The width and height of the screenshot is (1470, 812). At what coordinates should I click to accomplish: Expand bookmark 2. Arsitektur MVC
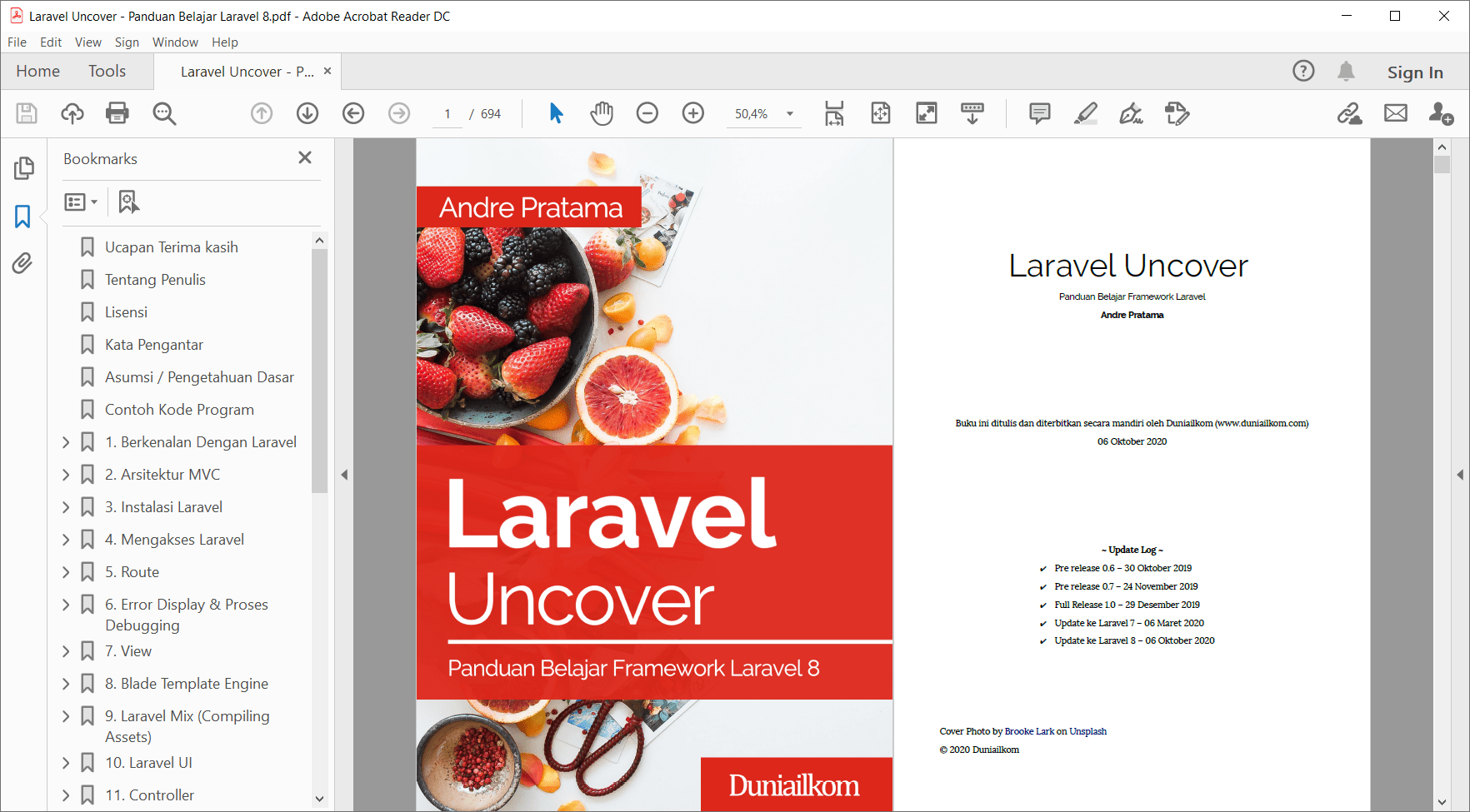point(66,475)
